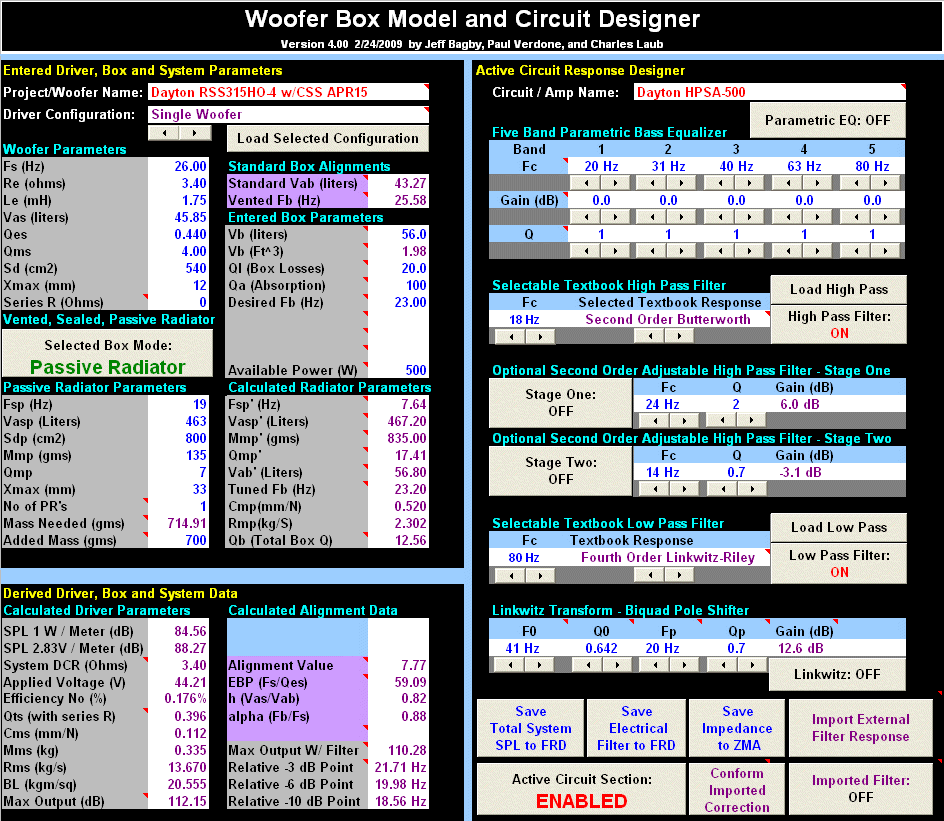
Task: Select the Series R (Ohms) value
Action: 179,302
